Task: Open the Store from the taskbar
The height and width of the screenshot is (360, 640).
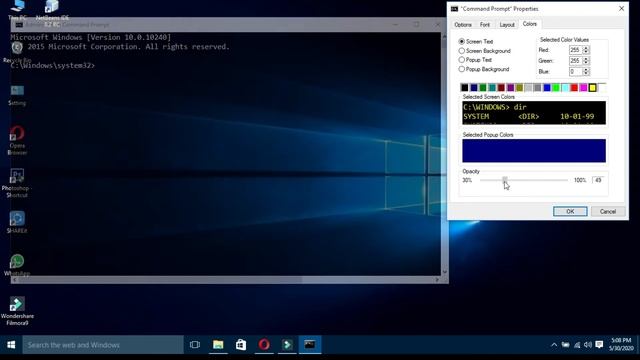Action: [x=241, y=345]
